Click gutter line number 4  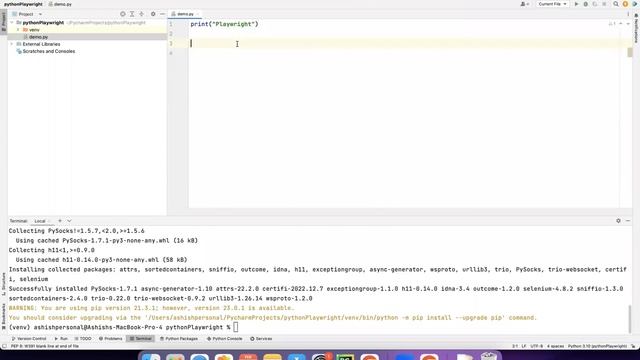(x=171, y=53)
